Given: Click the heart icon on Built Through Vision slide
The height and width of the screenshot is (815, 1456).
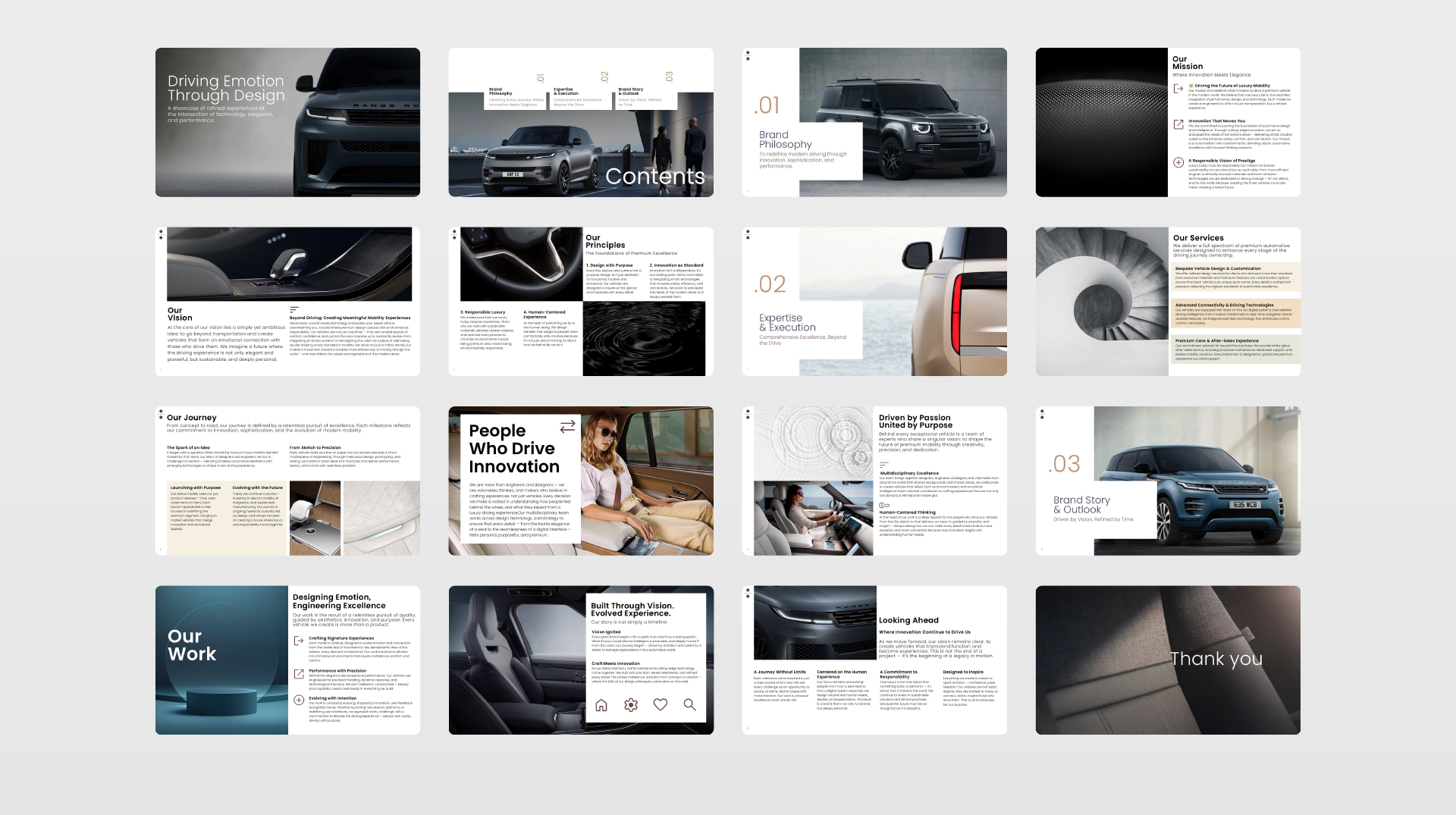Looking at the screenshot, I should (661, 705).
